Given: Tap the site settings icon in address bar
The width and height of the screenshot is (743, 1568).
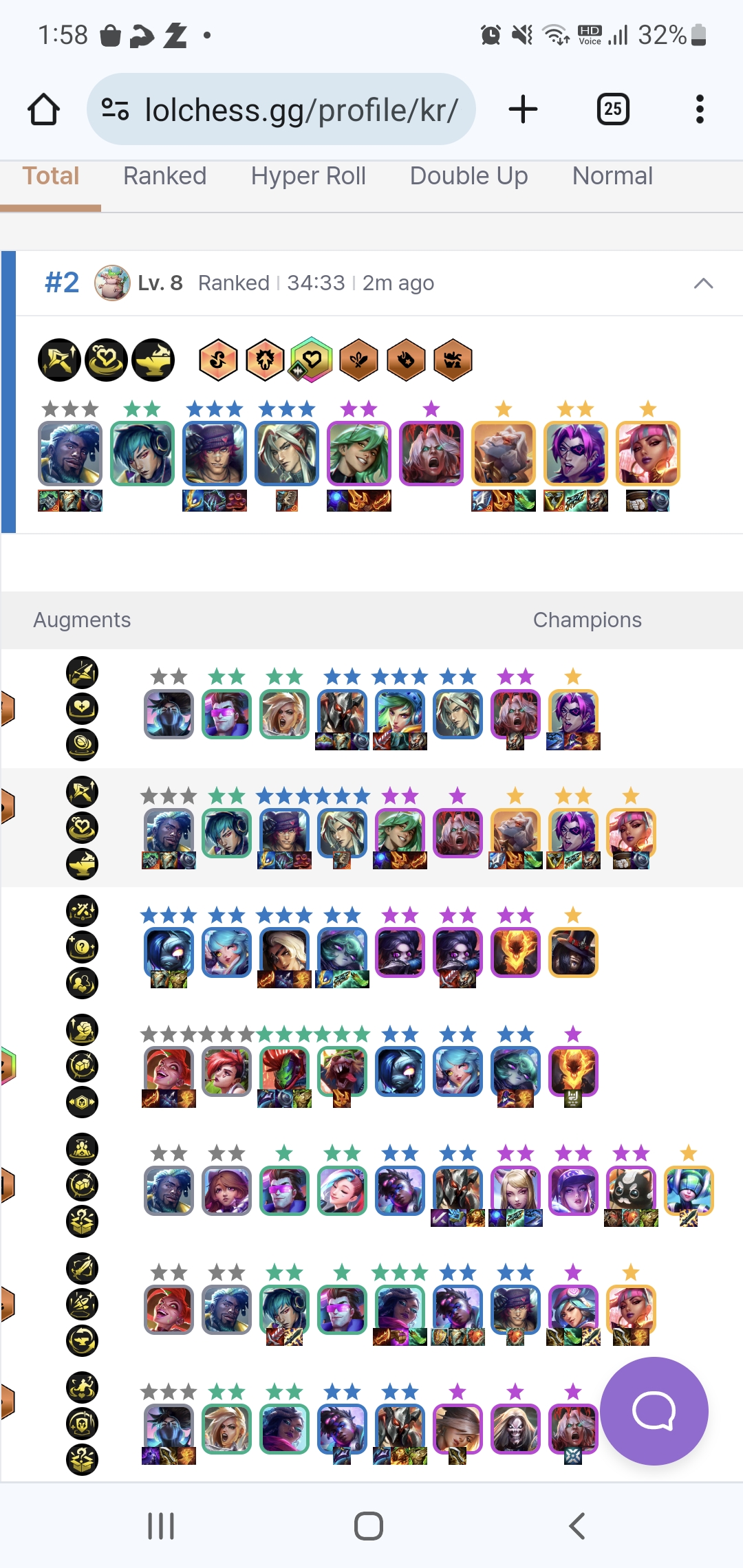Looking at the screenshot, I should tap(115, 109).
